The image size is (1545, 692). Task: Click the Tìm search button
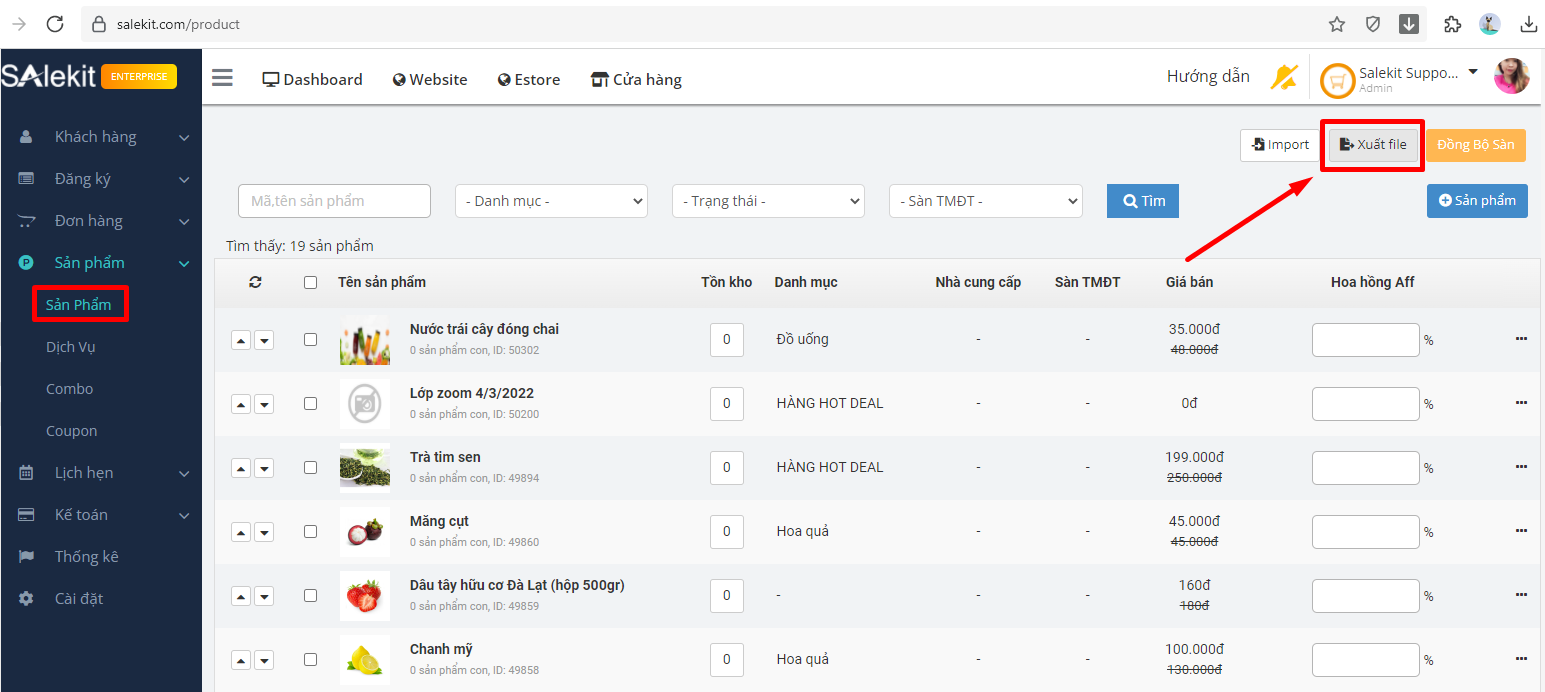[x=1143, y=201]
